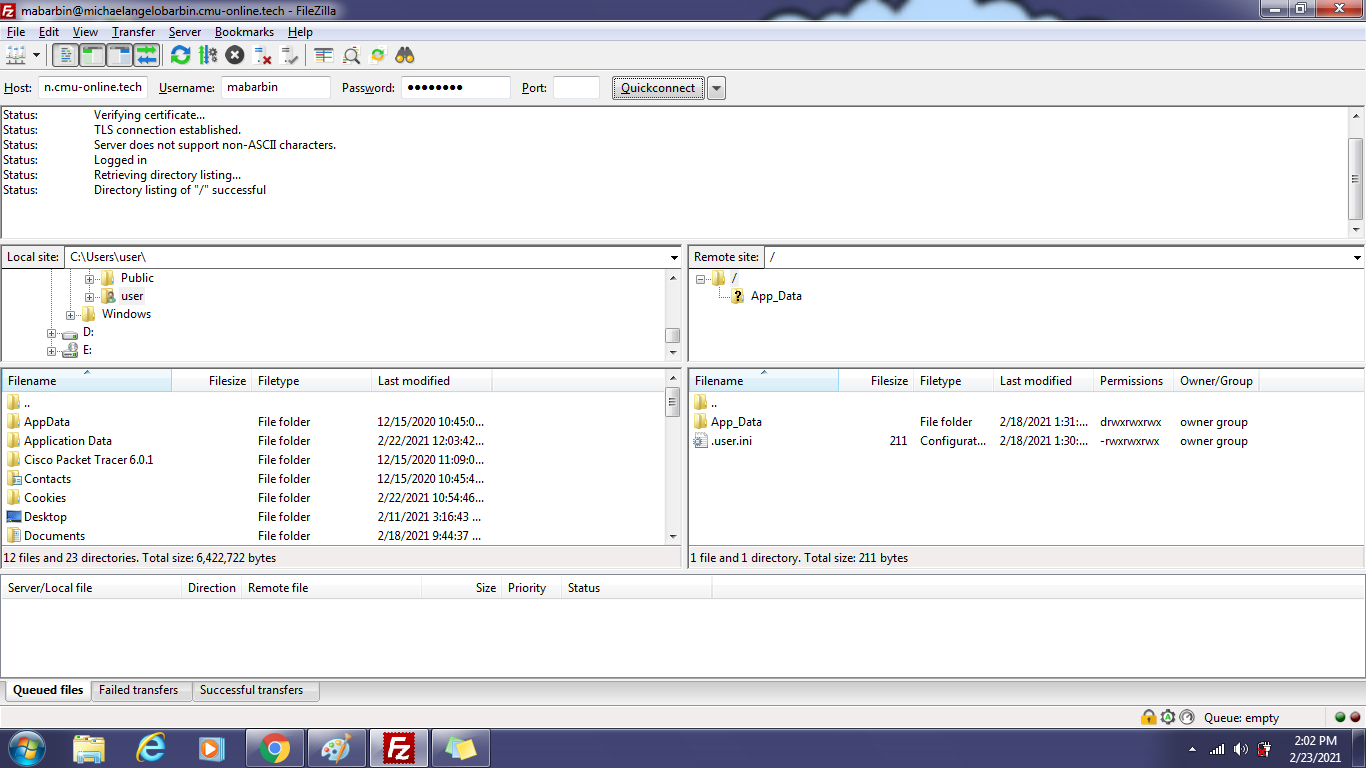Screen dimensions: 1366x768
Task: Expand the Windows folder in local tree
Action: [x=71, y=315]
